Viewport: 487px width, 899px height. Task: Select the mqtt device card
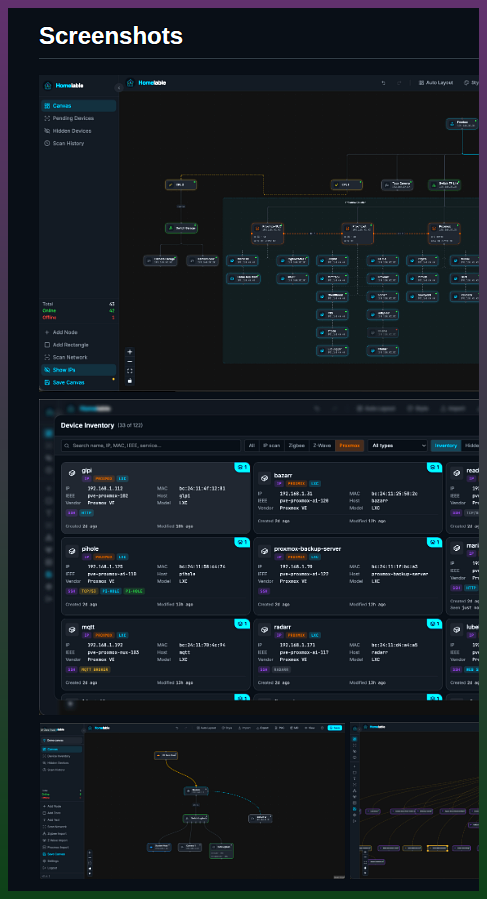click(x=156, y=654)
